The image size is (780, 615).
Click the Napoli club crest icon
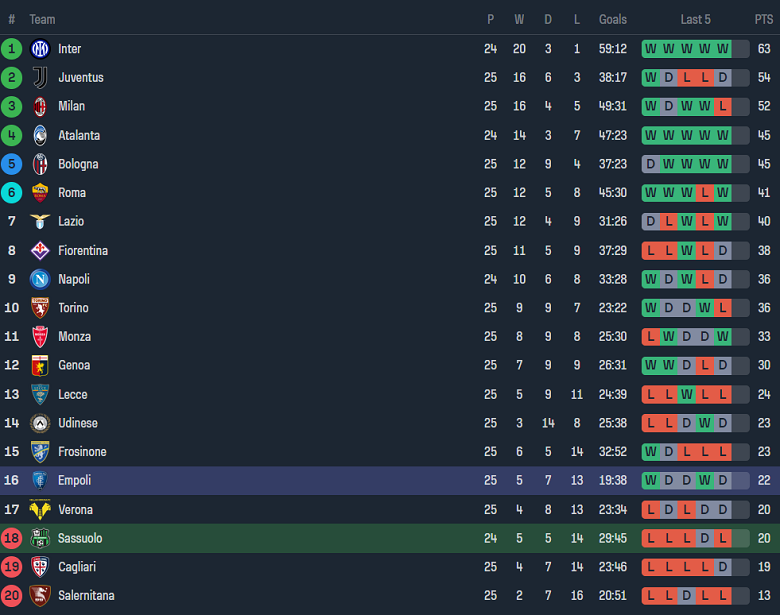click(x=40, y=279)
